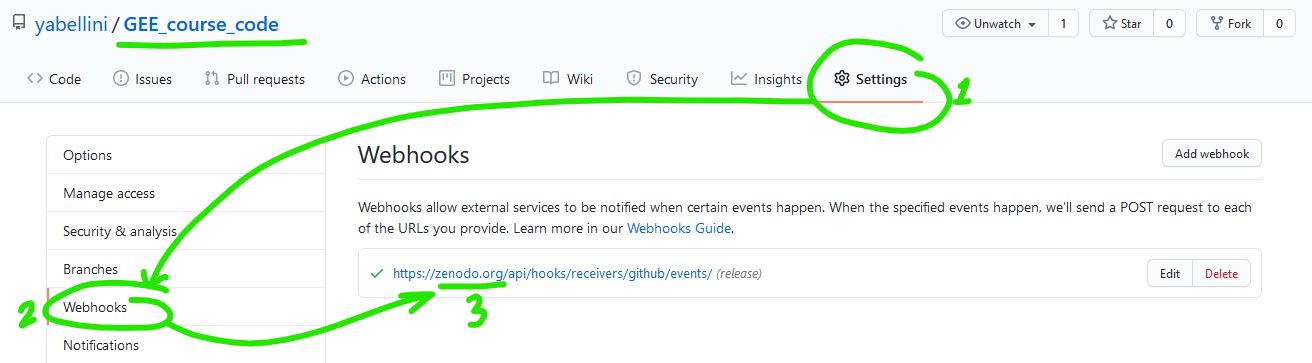Select Branches in settings sidebar
Image resolution: width=1312 pixels, height=363 pixels.
[x=90, y=269]
